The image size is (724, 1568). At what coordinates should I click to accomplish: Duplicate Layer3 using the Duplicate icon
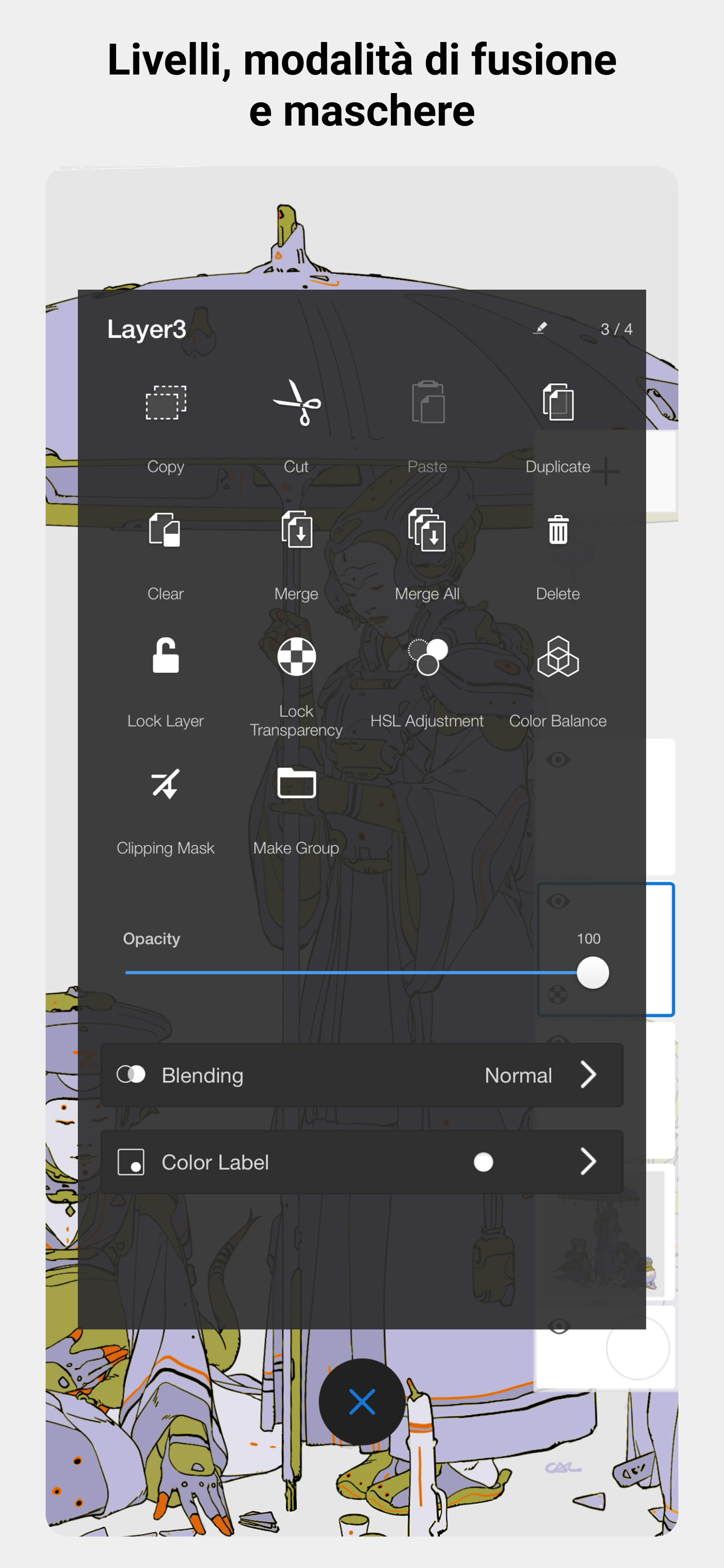point(558,403)
